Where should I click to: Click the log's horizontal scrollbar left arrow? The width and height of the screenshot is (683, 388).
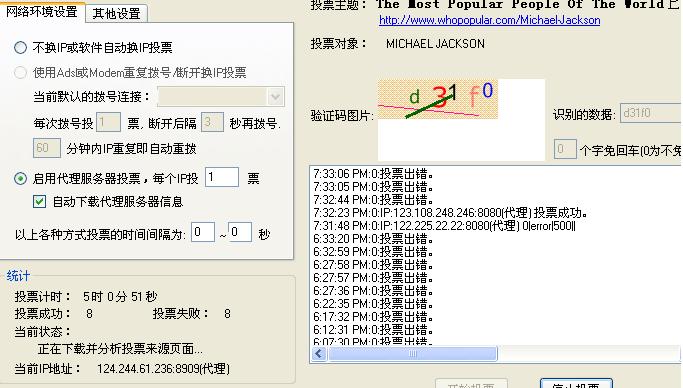319,354
